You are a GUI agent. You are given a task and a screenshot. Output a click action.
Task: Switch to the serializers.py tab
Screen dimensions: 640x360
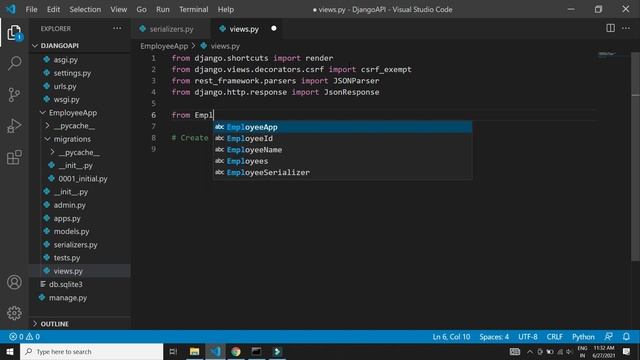[171, 29]
